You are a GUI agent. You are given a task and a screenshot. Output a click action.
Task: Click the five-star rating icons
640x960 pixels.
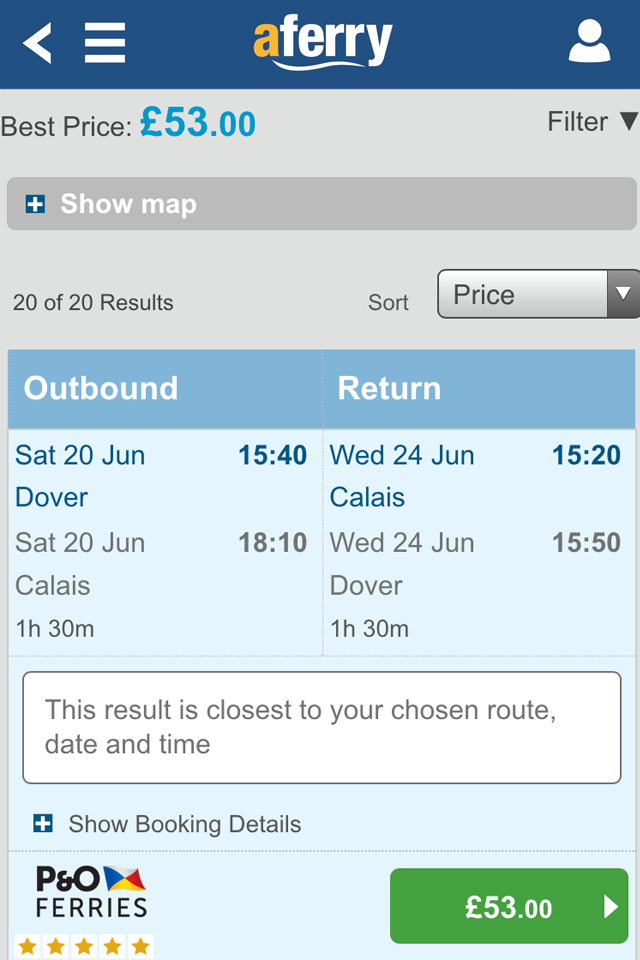(84, 947)
